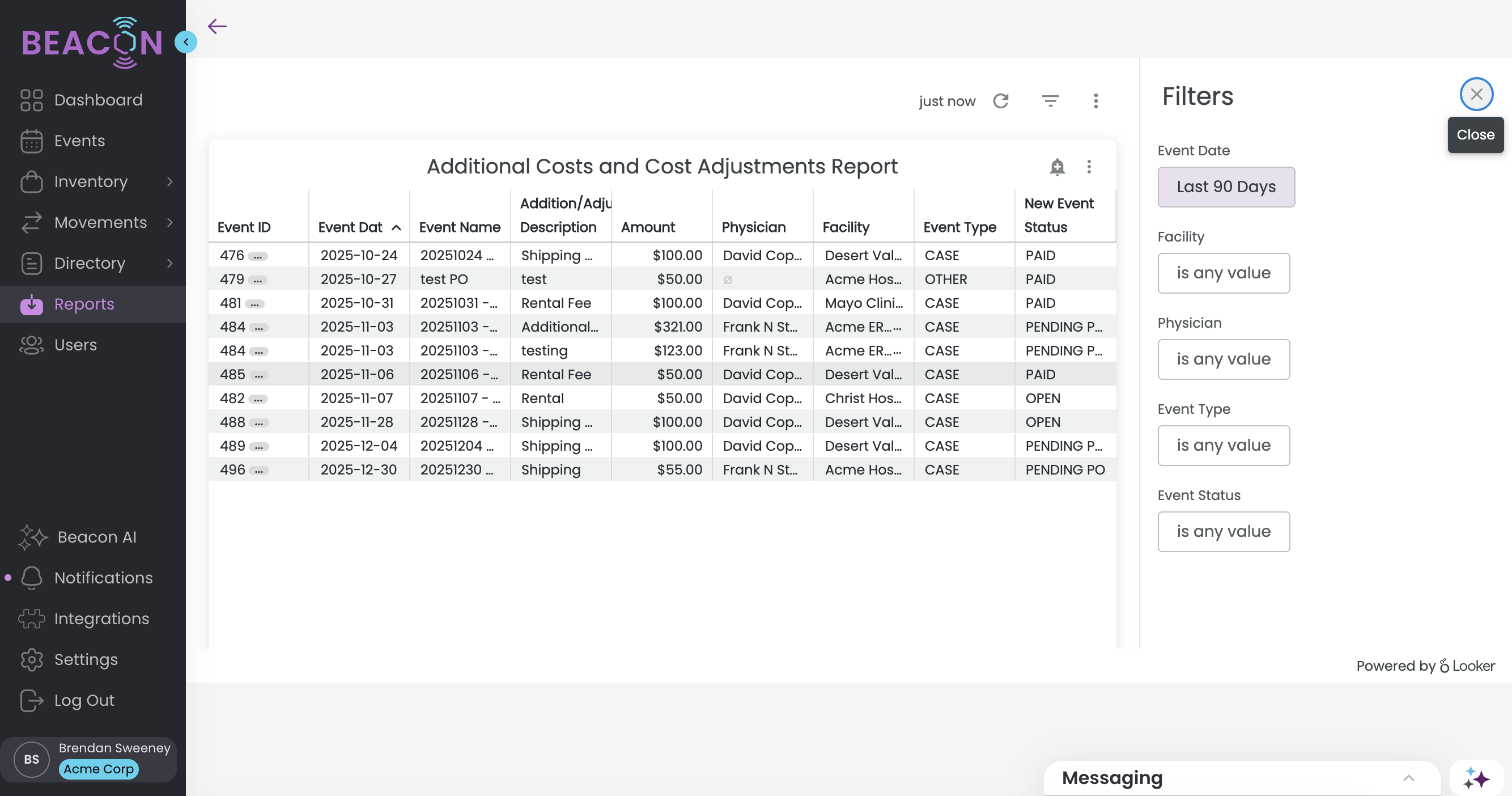
Task: Open the Event Status filter dropdown
Action: tap(1223, 532)
